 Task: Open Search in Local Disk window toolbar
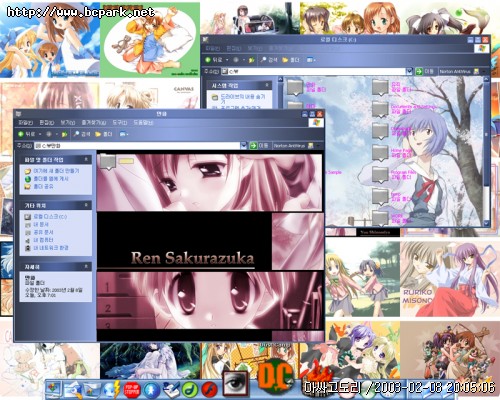(x=269, y=60)
